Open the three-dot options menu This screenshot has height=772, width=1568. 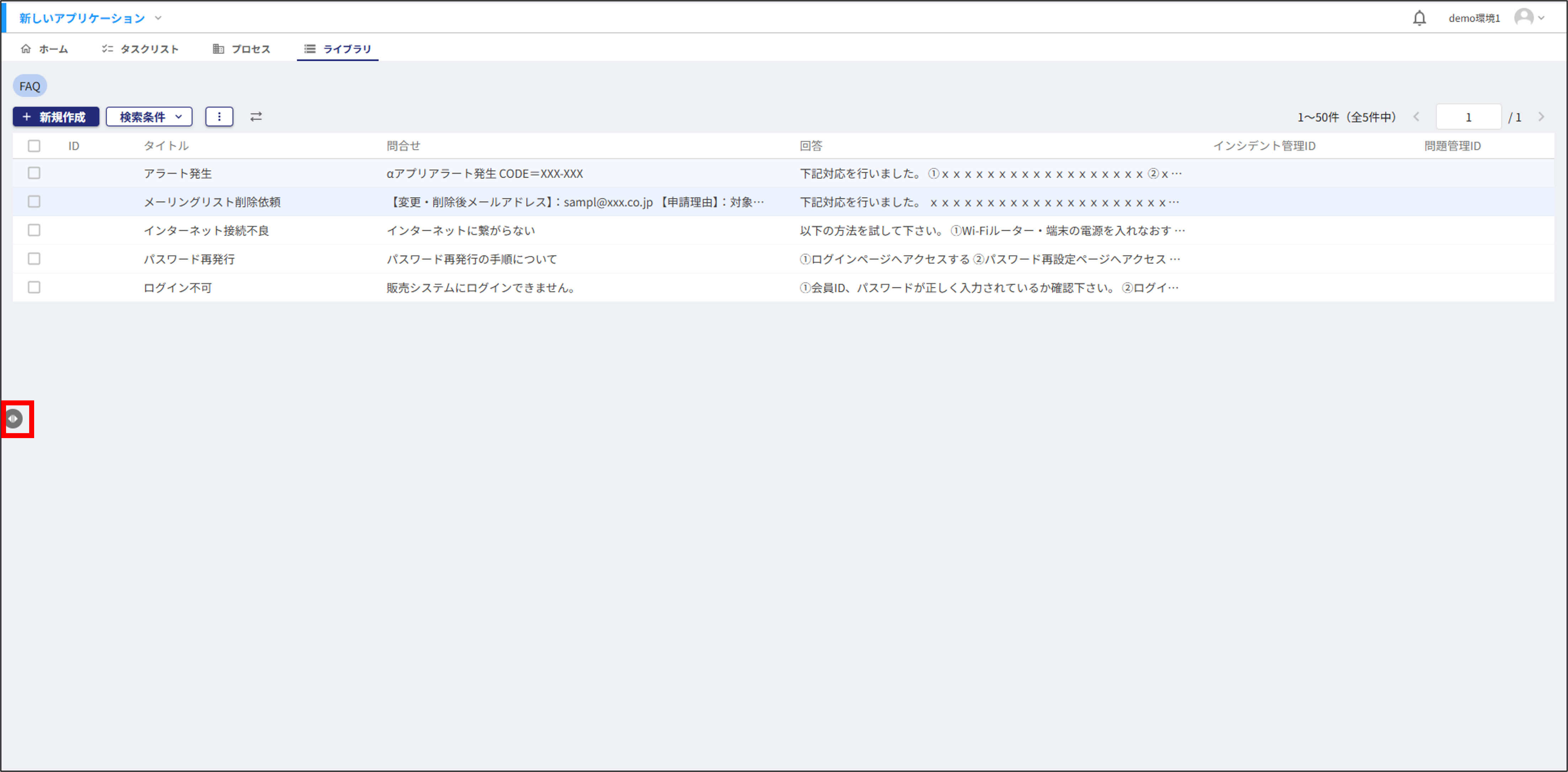(219, 116)
